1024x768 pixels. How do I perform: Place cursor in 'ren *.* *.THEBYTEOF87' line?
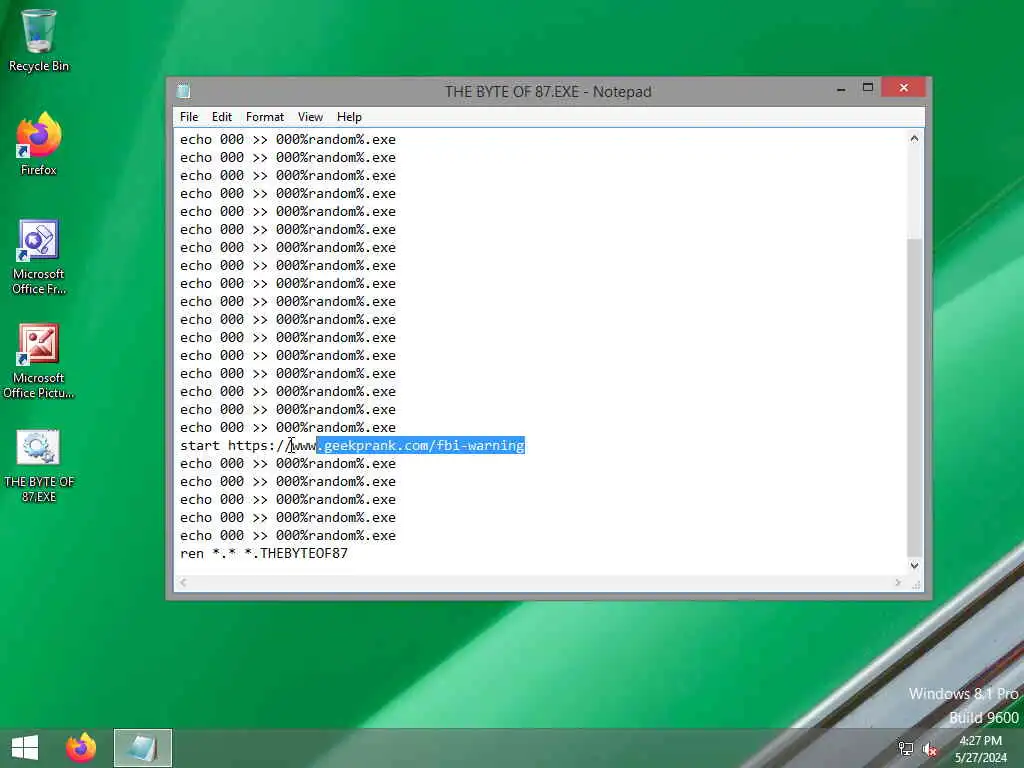pos(264,553)
